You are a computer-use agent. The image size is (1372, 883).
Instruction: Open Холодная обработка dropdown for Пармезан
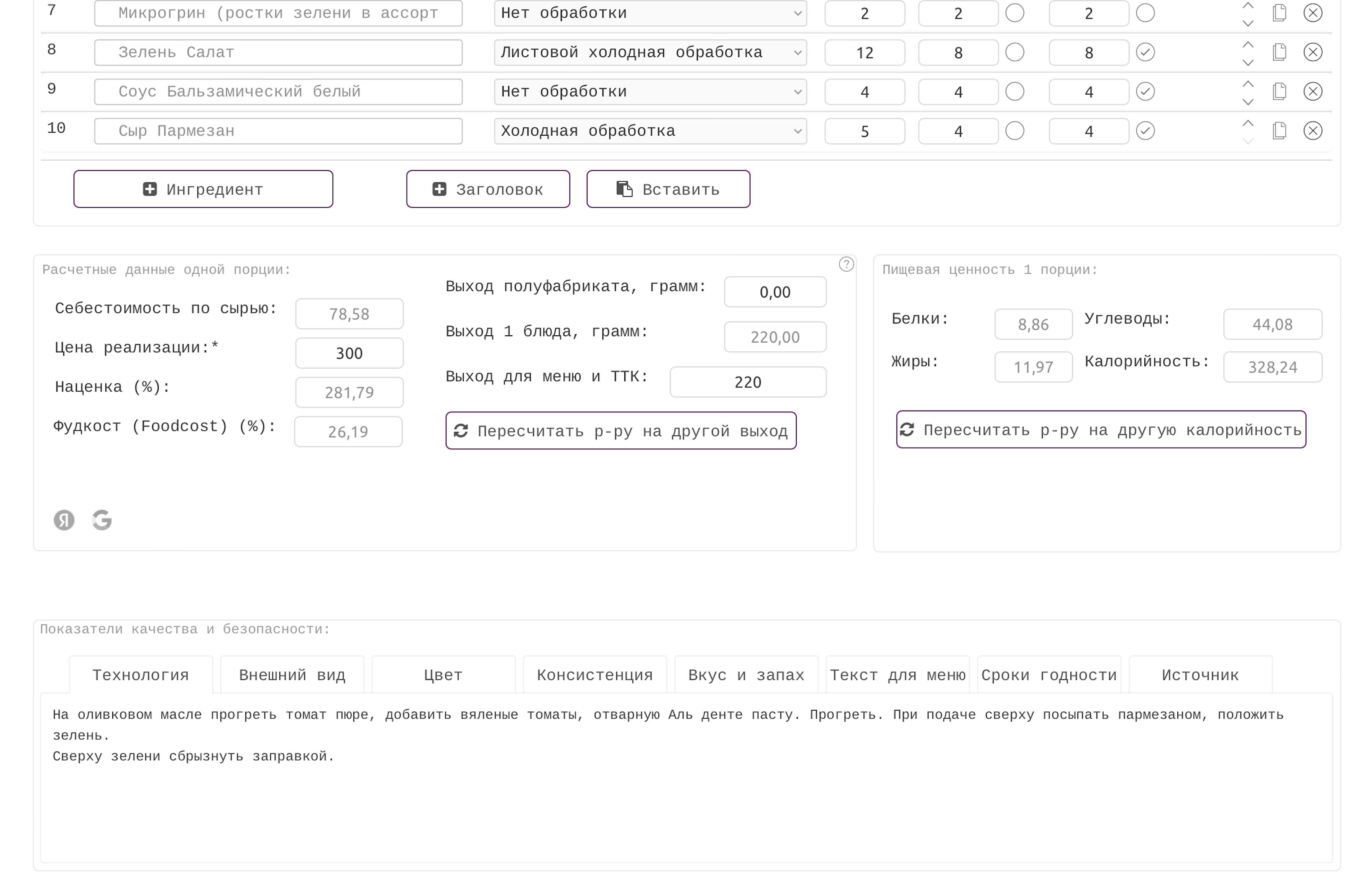(x=650, y=131)
